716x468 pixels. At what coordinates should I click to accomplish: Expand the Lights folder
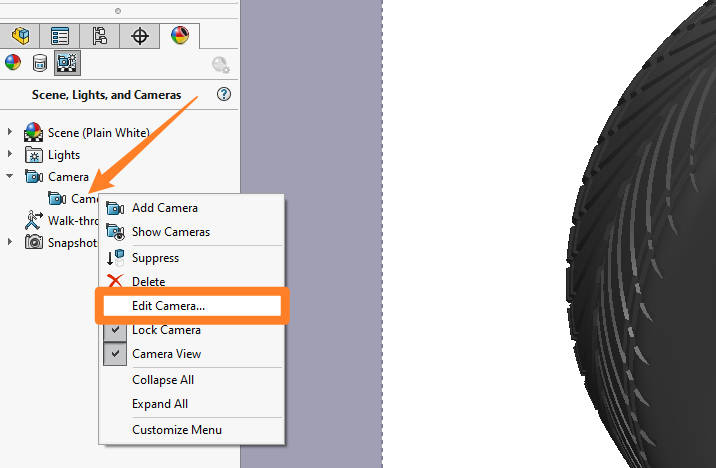click(x=10, y=155)
